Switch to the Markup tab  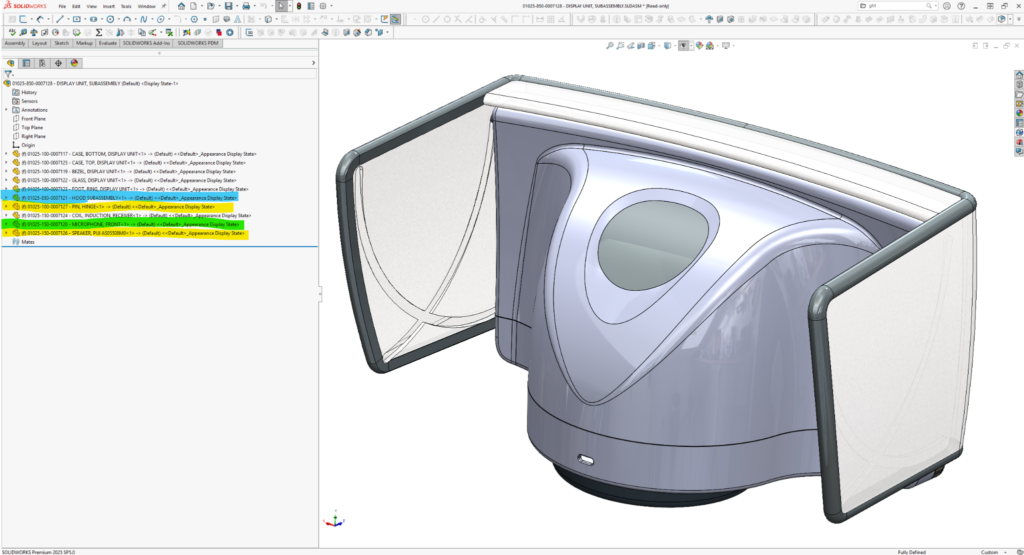(x=84, y=43)
